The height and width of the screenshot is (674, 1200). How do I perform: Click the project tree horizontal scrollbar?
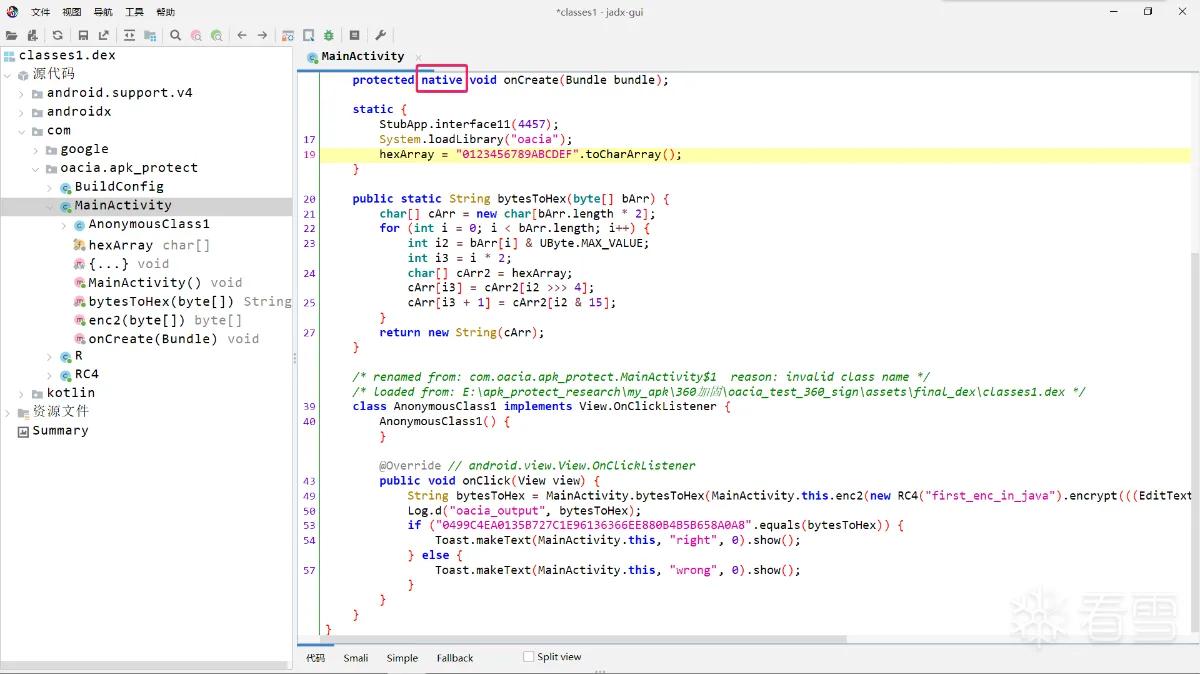(145, 666)
